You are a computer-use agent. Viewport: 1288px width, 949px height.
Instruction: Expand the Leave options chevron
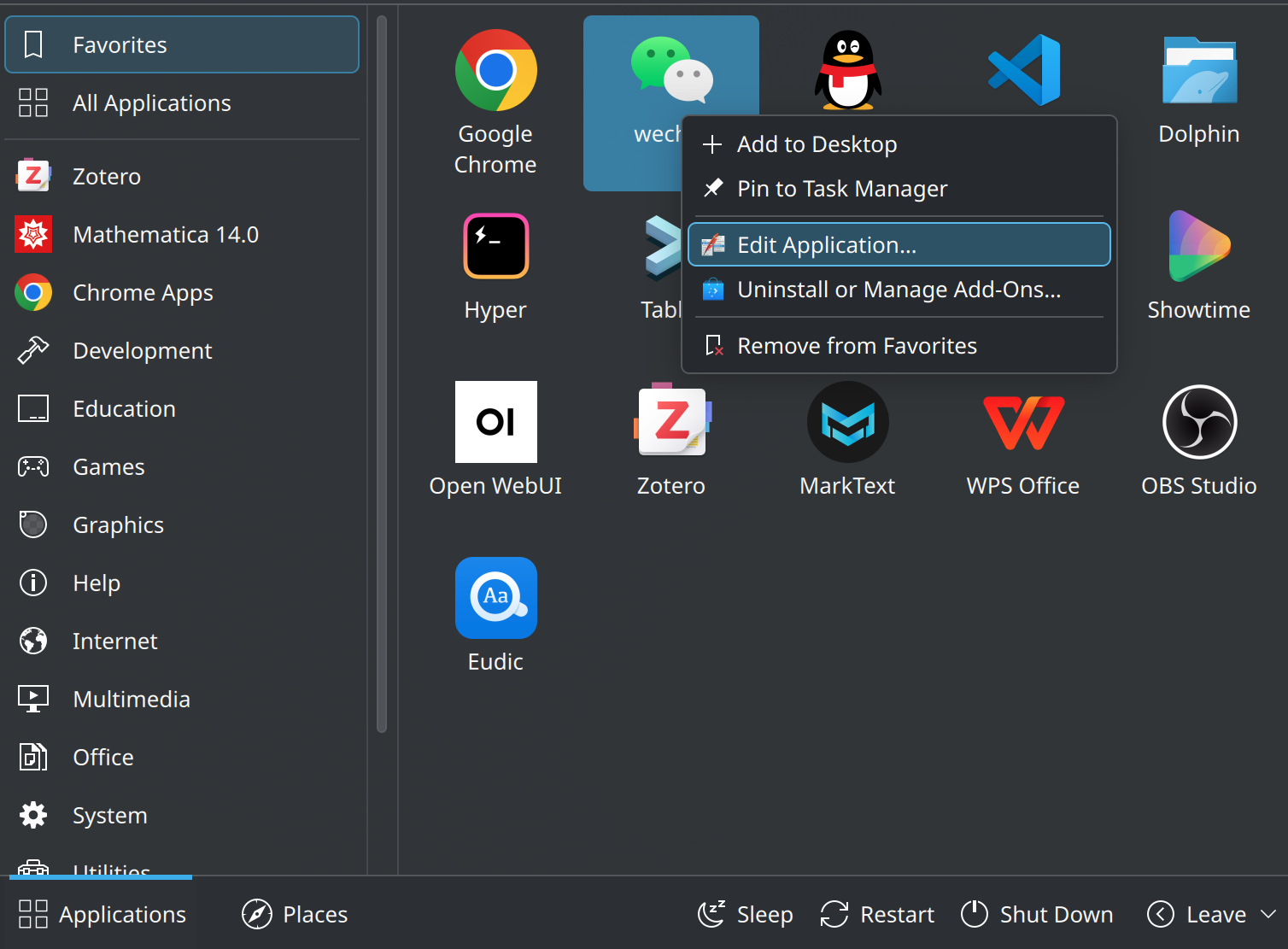[x=1268, y=914]
